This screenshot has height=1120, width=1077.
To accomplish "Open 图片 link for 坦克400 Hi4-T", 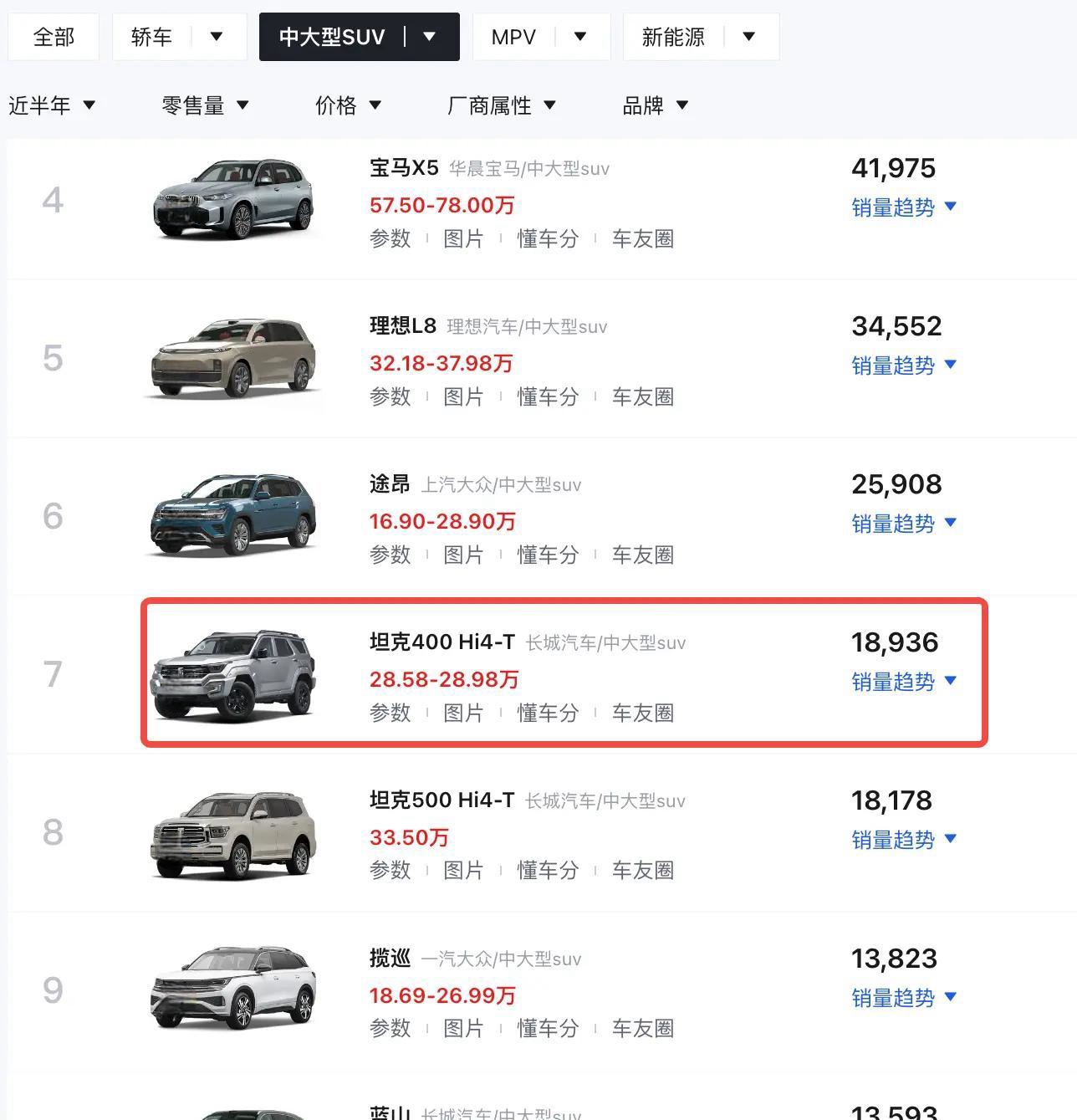I will (463, 713).
